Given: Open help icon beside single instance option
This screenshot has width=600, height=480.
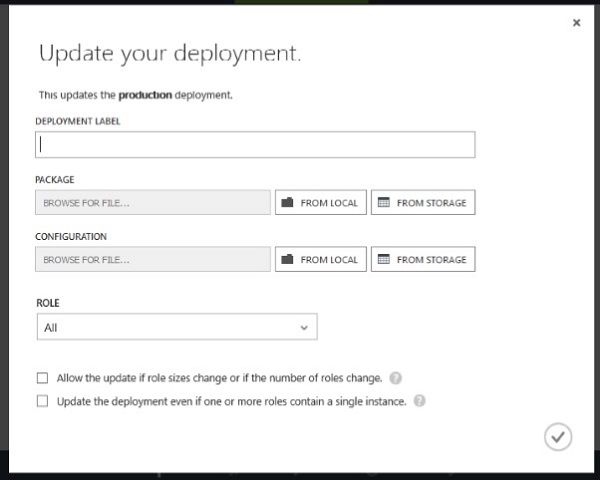Looking at the screenshot, I should coord(419,401).
